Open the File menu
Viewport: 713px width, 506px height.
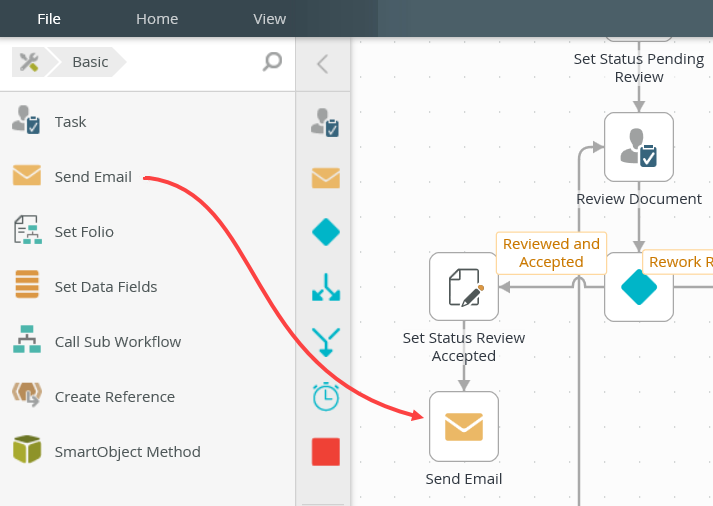(49, 18)
